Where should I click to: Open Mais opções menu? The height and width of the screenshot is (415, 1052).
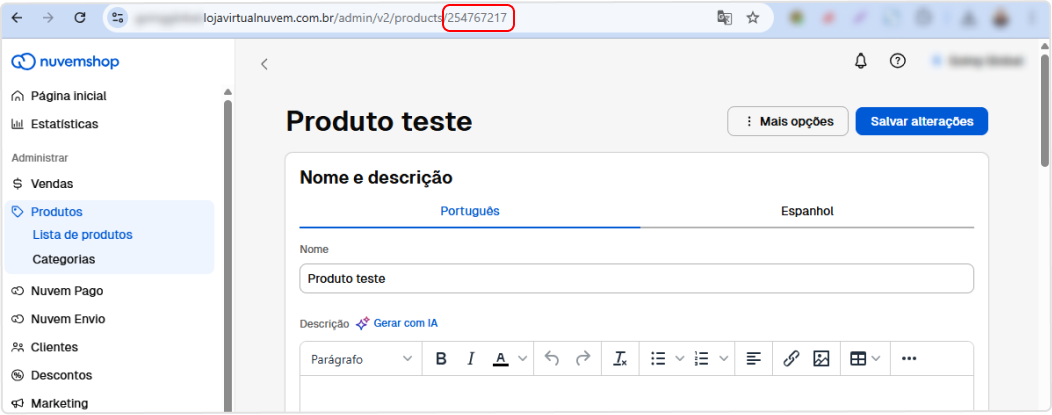click(x=788, y=121)
